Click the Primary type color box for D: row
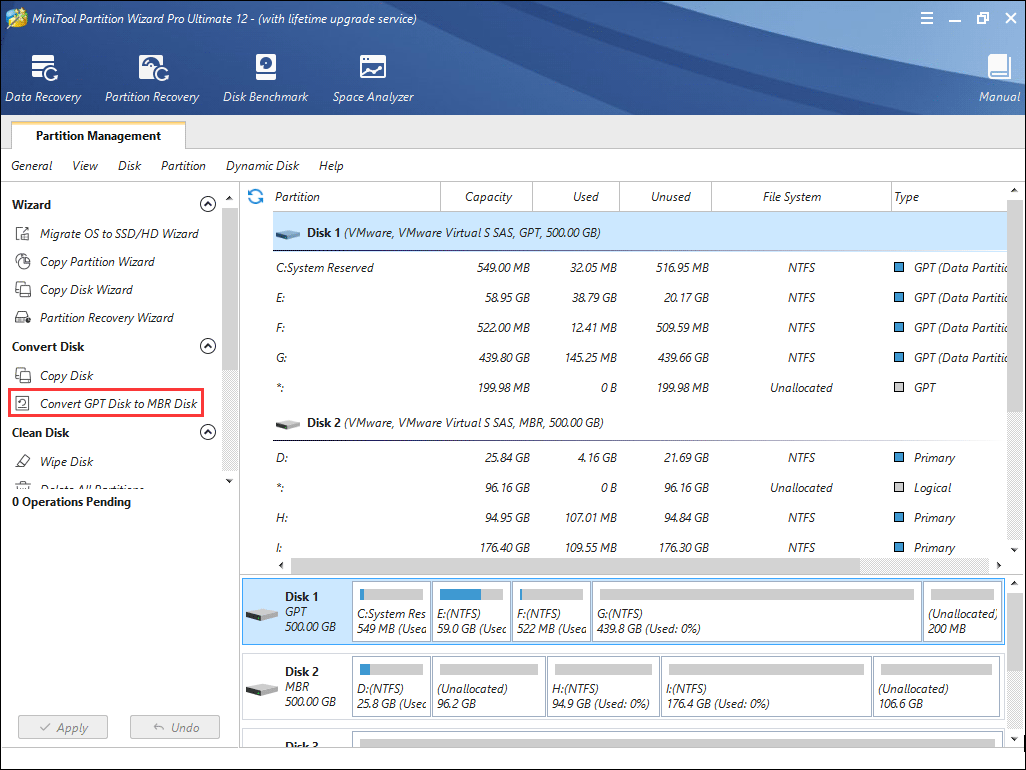Screen dimensions: 1026x770 coord(899,457)
